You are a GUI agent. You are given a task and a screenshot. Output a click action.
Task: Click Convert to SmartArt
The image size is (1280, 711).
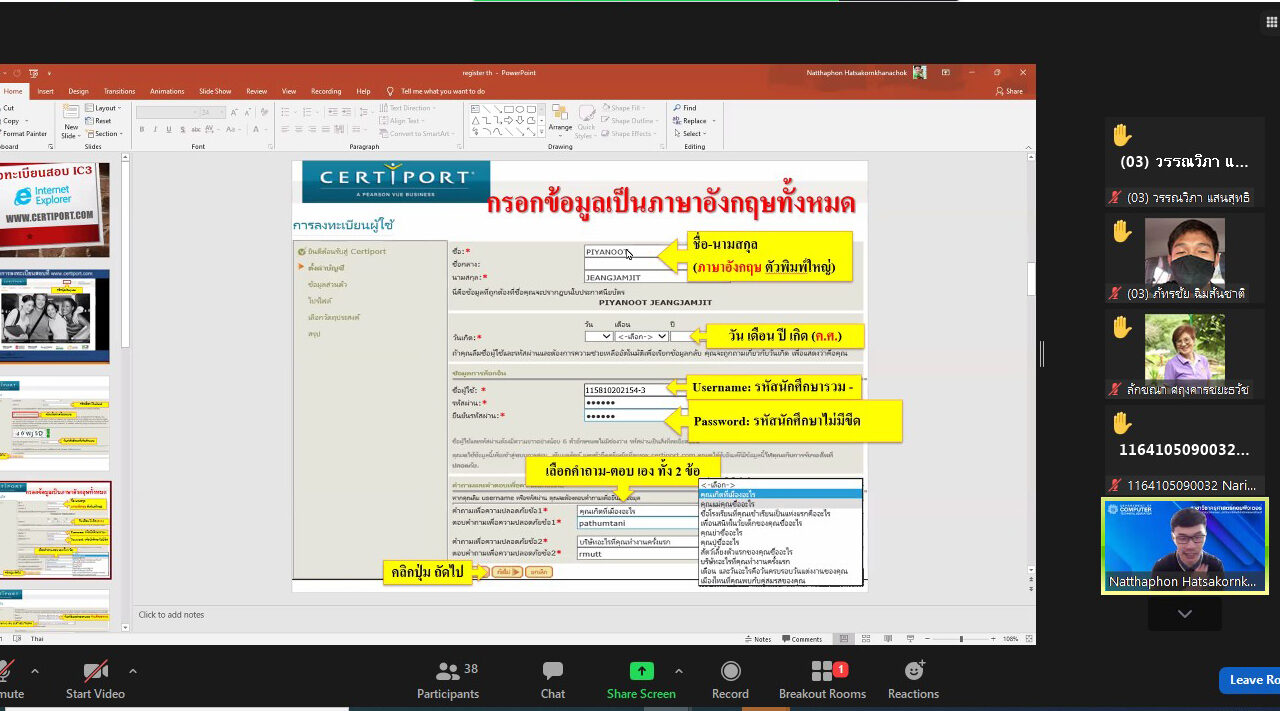(416, 134)
